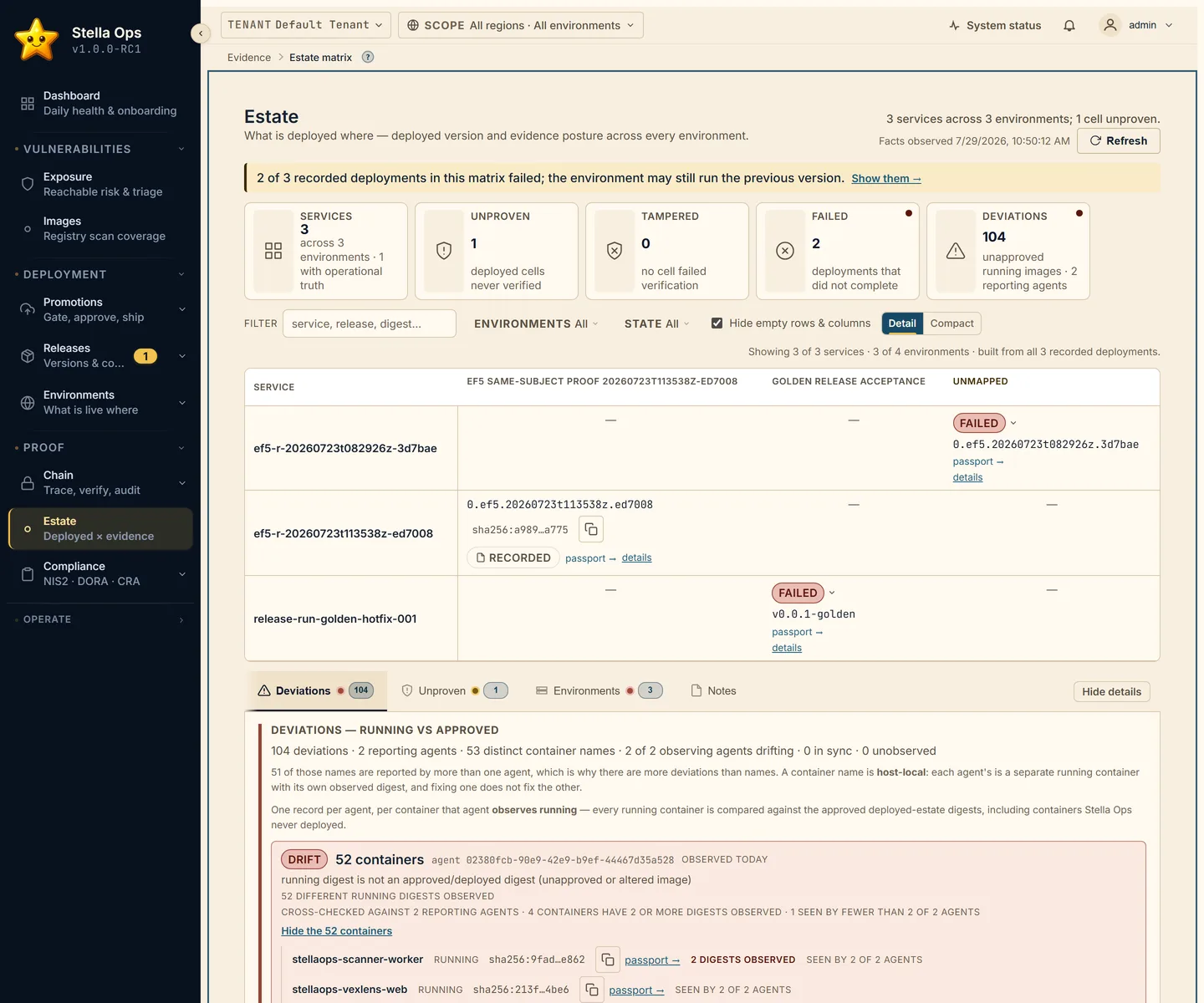Click the Images circle icon in the sidebar
This screenshot has width=1204, height=1003.
28,229
